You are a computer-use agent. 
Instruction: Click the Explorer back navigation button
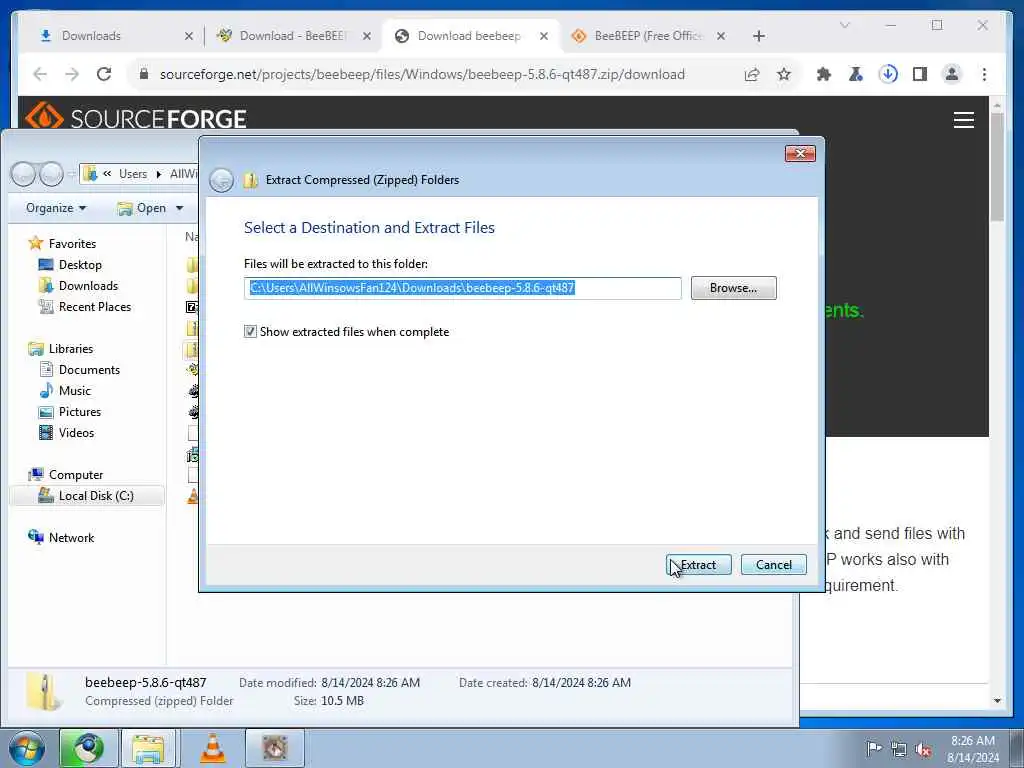(x=23, y=174)
